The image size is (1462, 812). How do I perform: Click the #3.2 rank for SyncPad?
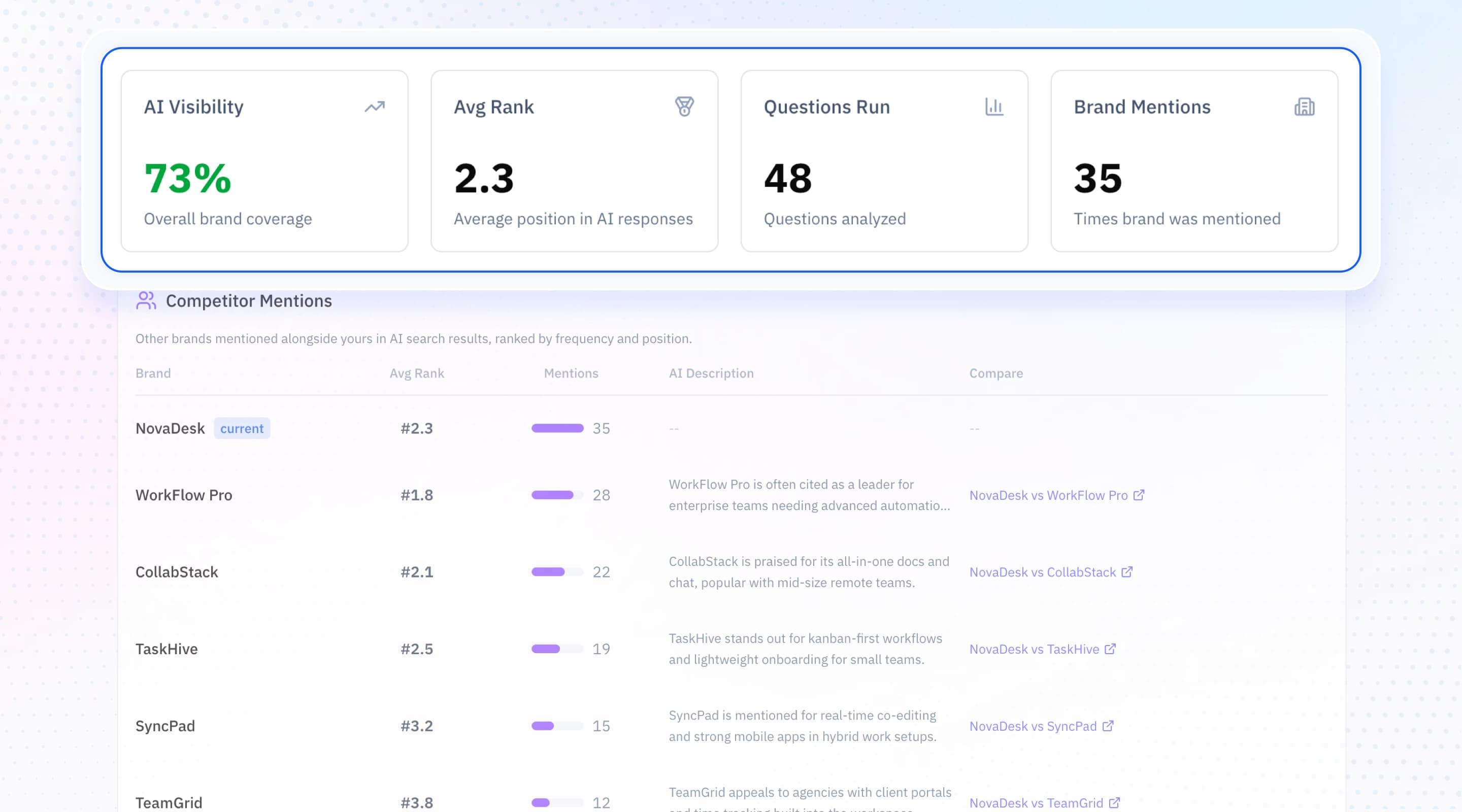tap(417, 726)
